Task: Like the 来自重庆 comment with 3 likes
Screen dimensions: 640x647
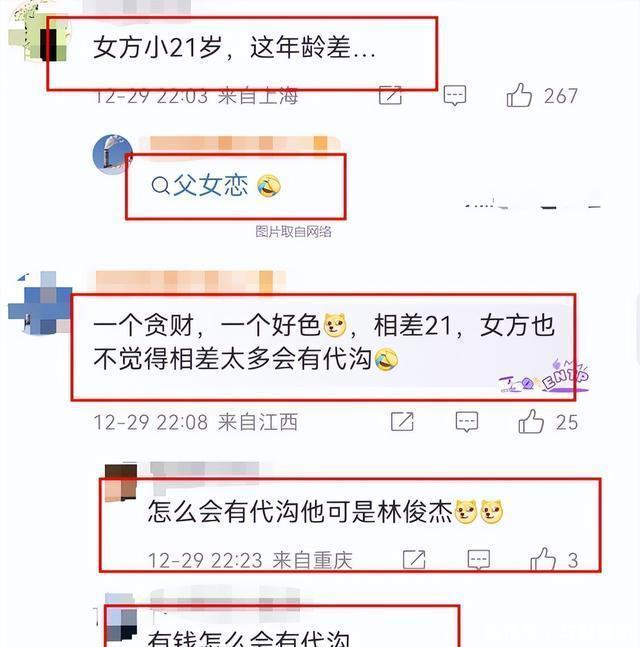Action: 543,560
